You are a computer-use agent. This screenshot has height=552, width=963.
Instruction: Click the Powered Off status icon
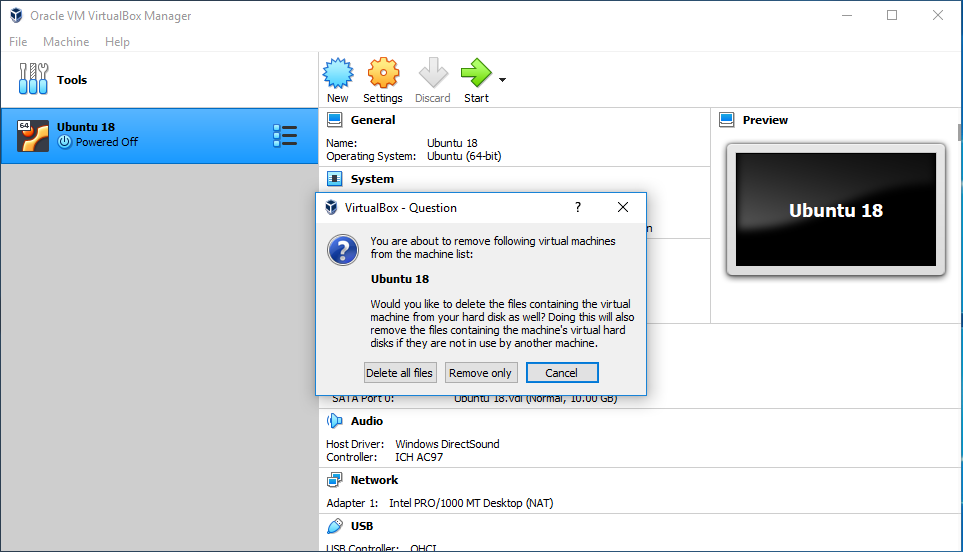pos(64,142)
